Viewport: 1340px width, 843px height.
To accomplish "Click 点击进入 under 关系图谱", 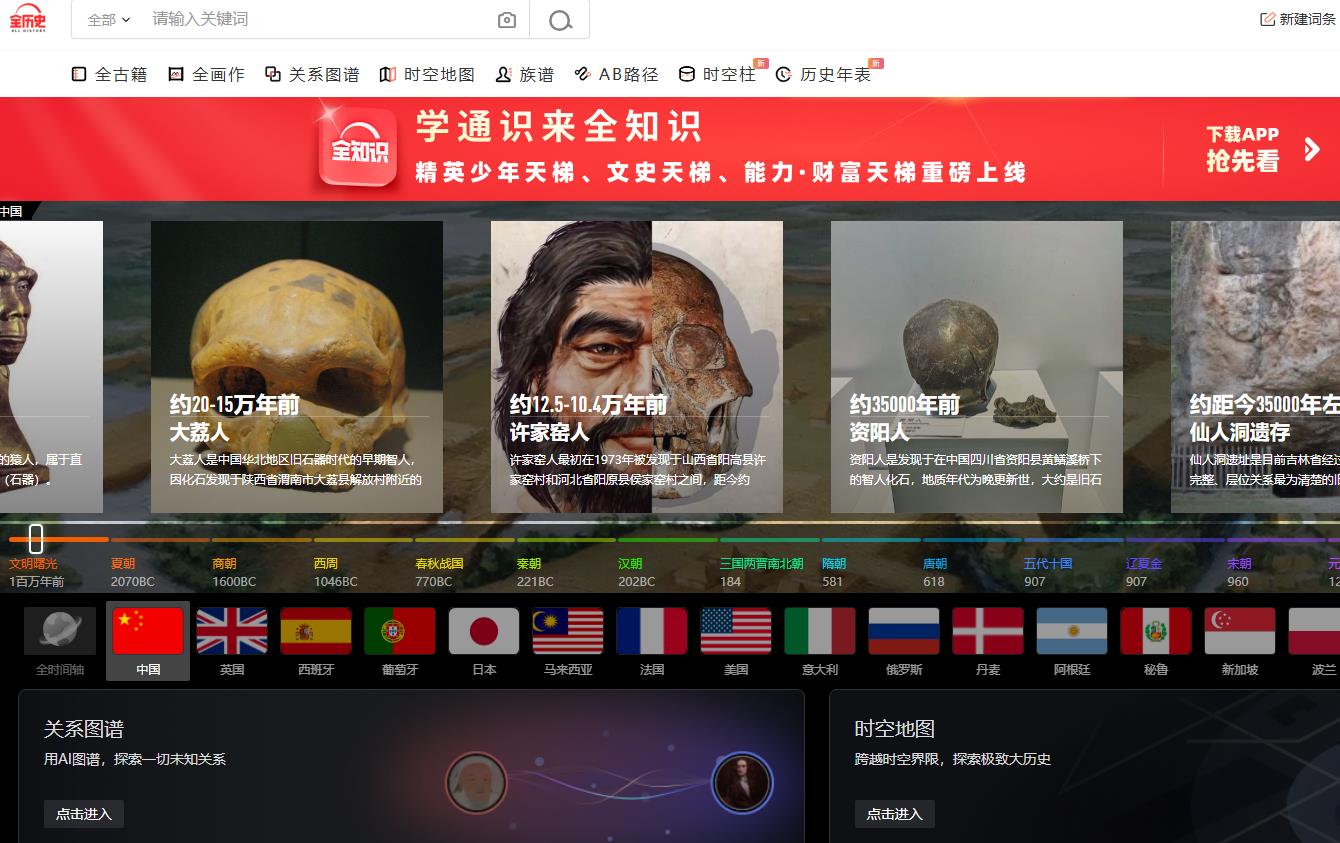I will click(x=84, y=814).
